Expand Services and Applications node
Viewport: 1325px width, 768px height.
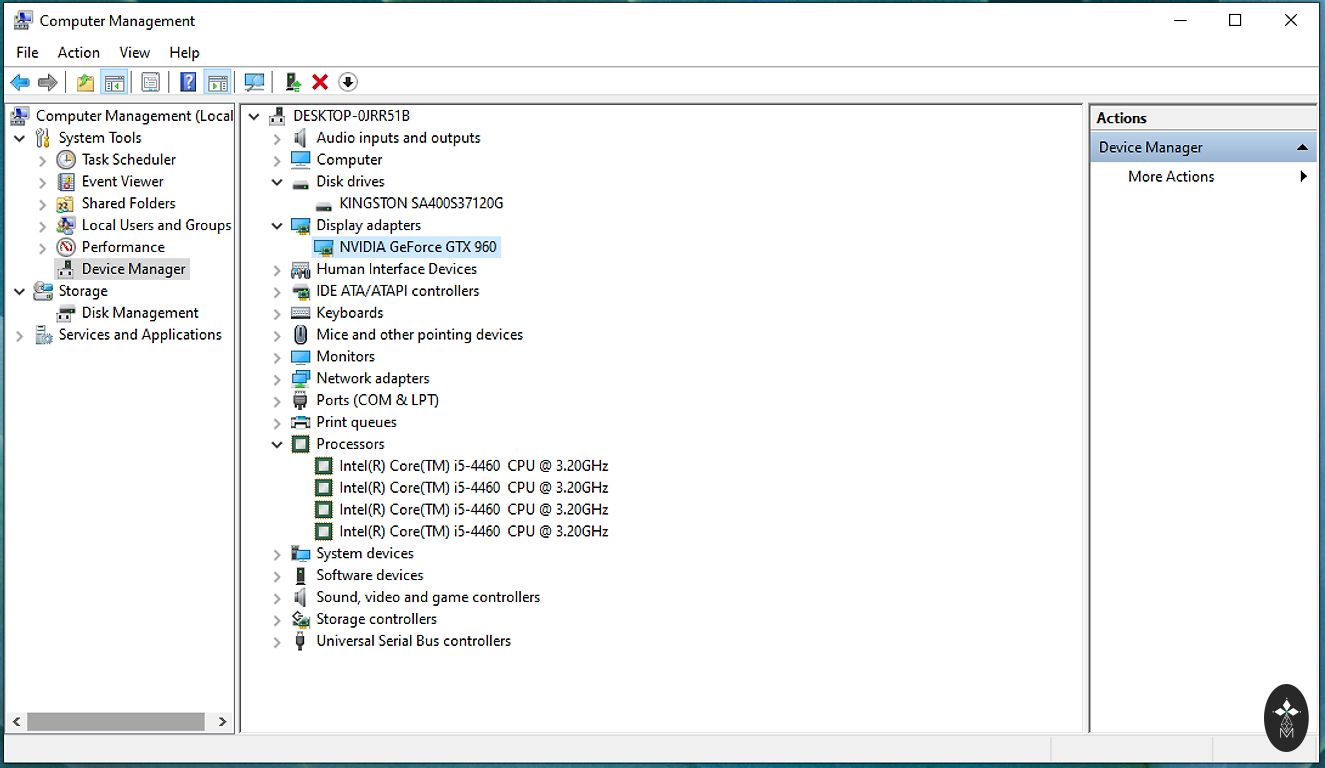(19, 336)
